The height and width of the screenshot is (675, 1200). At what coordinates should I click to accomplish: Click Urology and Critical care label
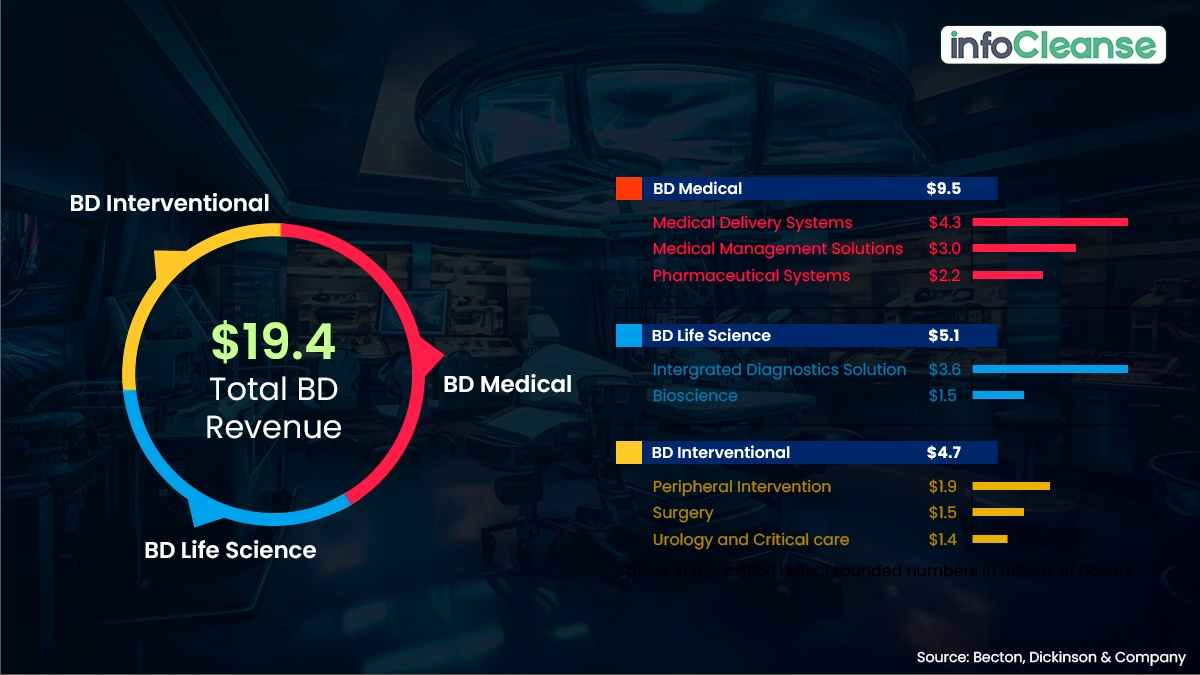click(x=750, y=540)
